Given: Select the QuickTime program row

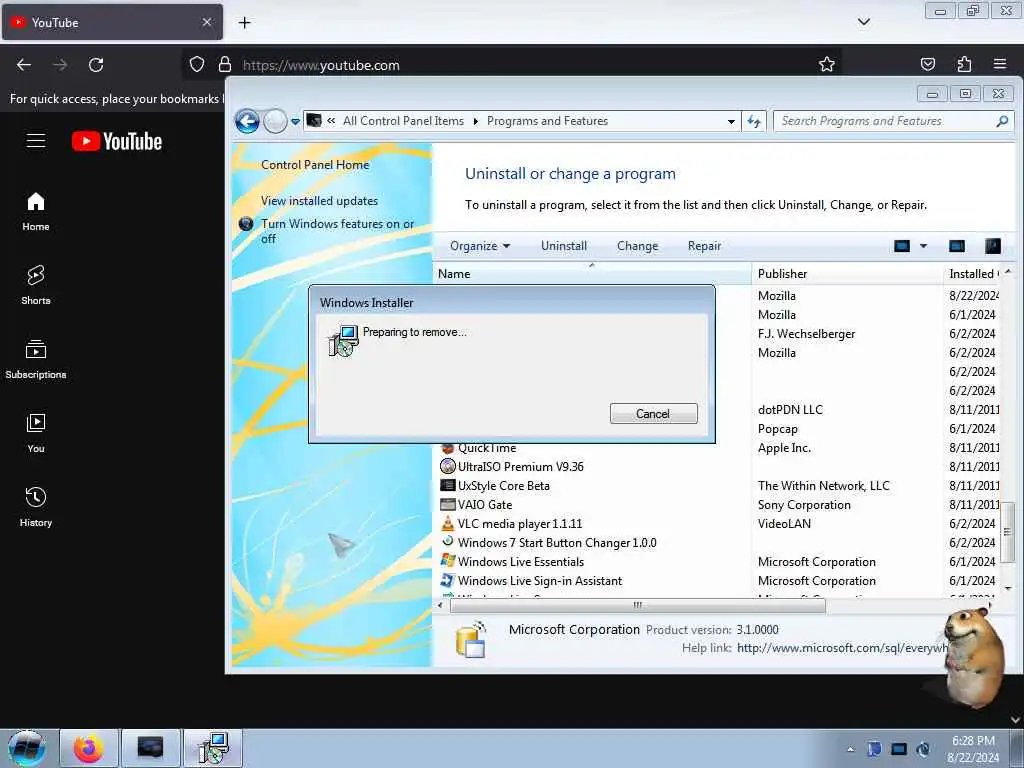Looking at the screenshot, I should click(718, 448).
